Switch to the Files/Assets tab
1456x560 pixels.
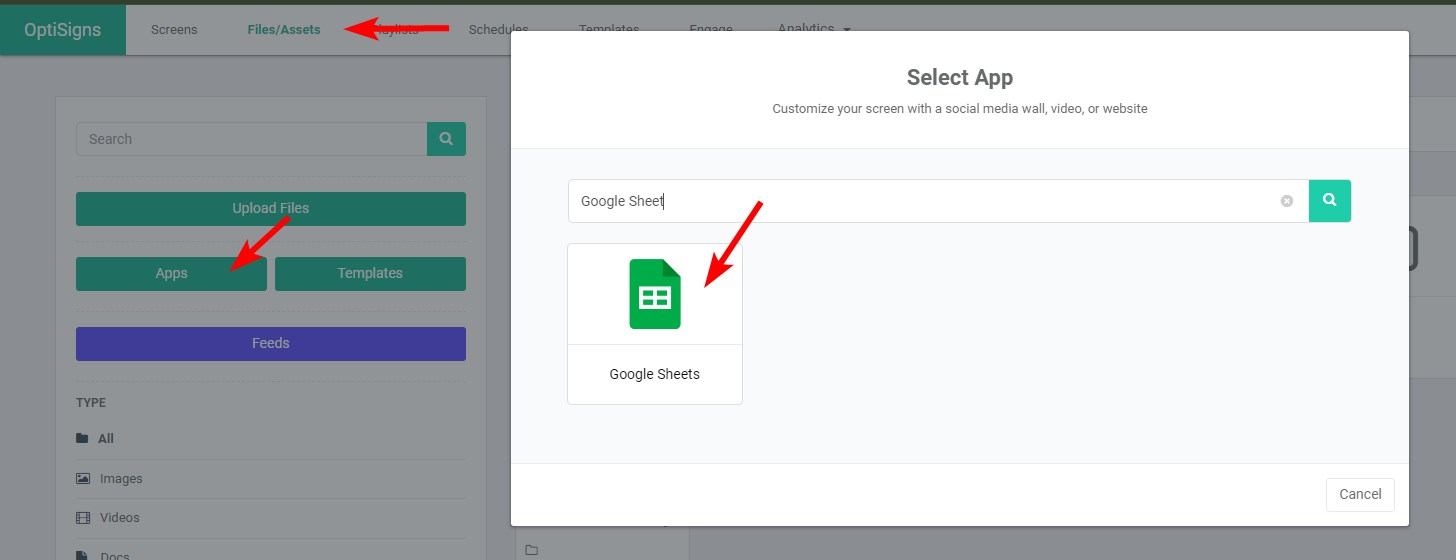(284, 30)
